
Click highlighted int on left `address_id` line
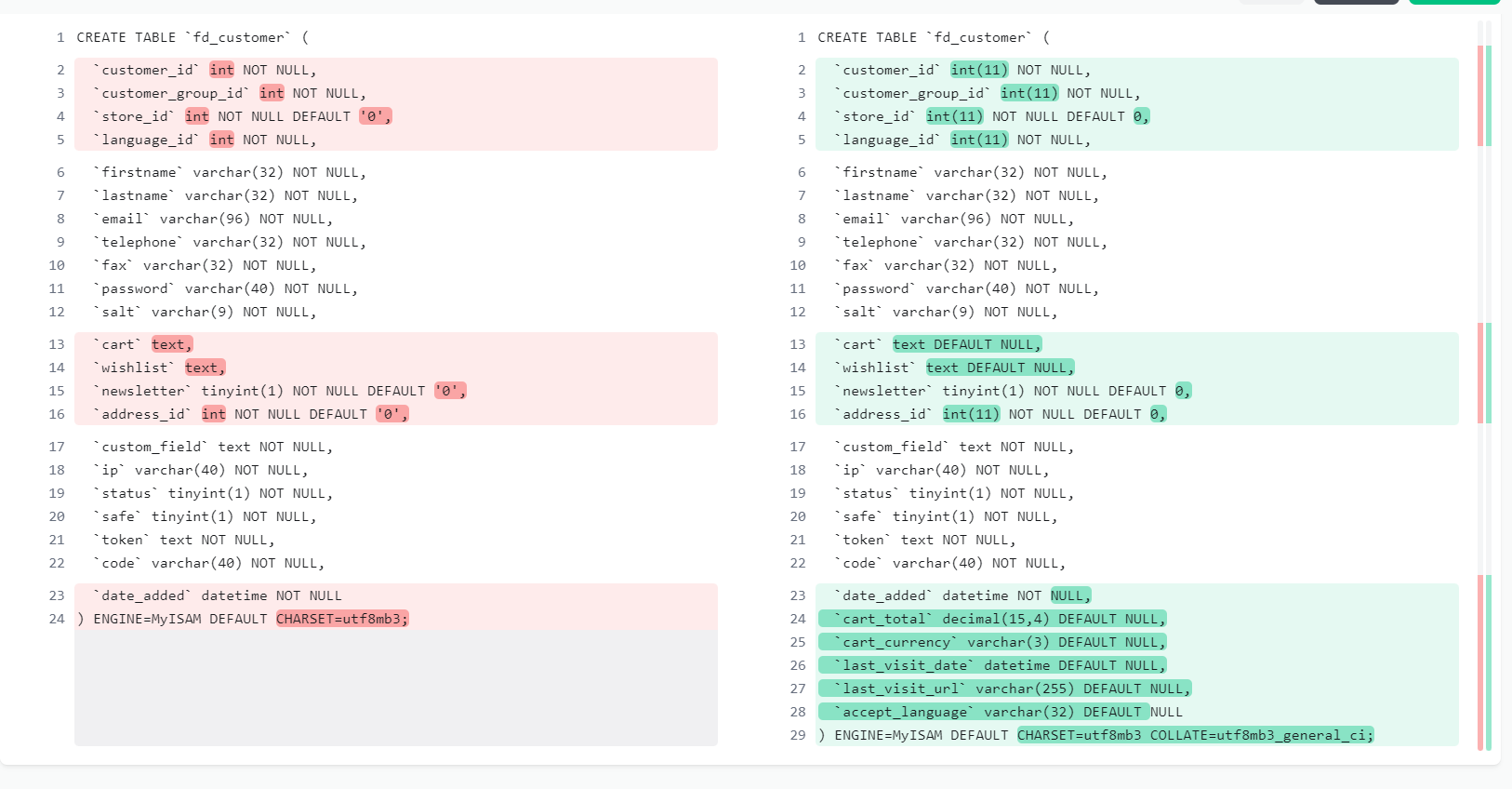(x=214, y=414)
